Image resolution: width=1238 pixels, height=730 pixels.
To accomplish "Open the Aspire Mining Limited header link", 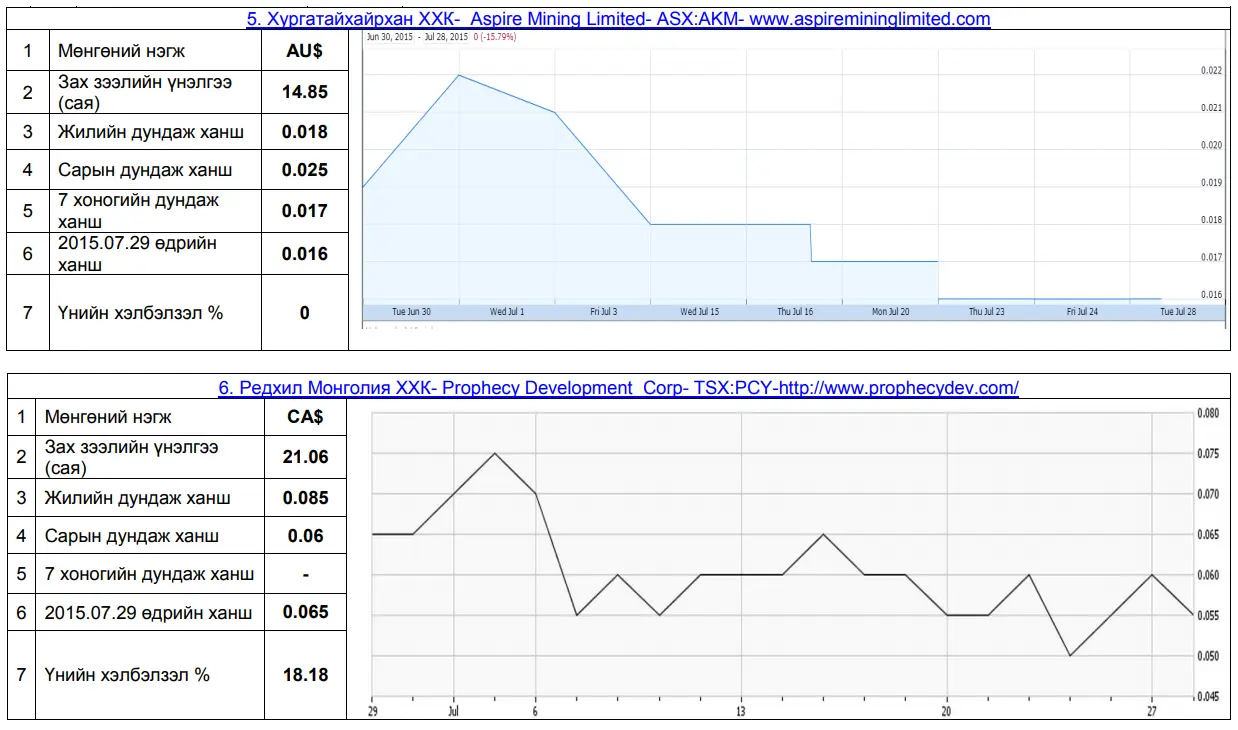I will 618,19.
